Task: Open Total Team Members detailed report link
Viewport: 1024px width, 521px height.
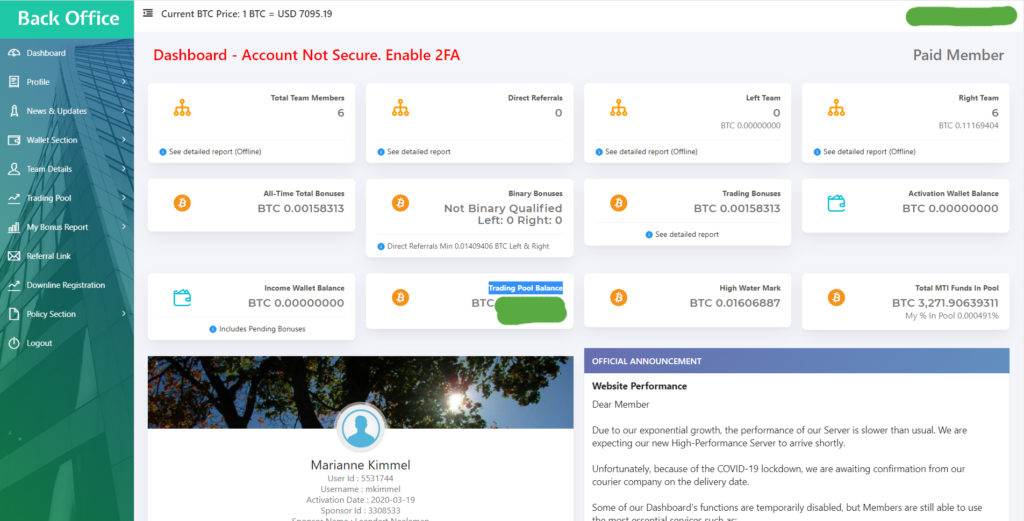Action: click(210, 151)
